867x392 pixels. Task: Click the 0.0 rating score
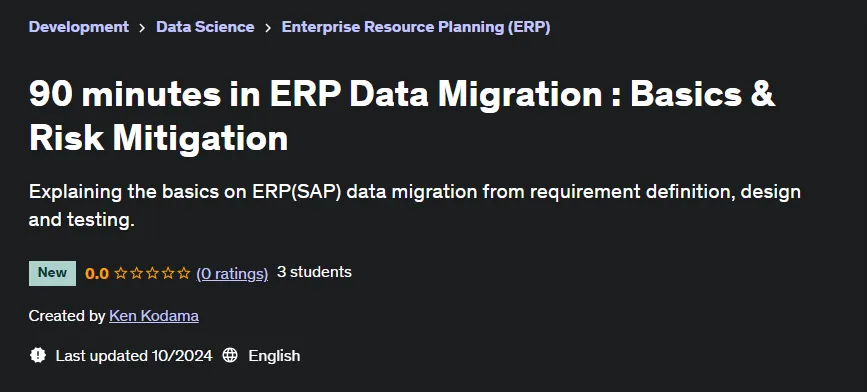pyautogui.click(x=97, y=273)
